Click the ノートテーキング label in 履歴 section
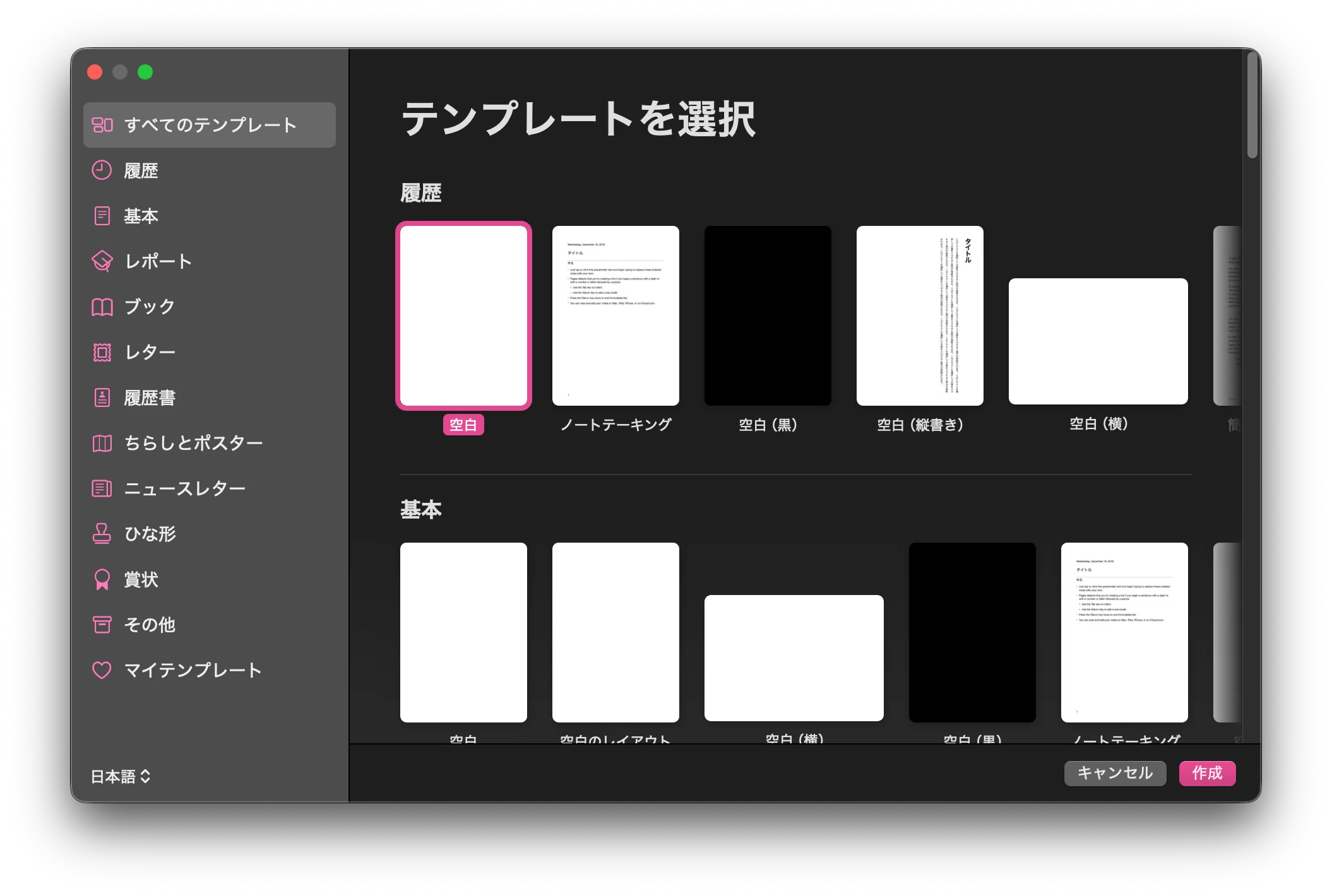The width and height of the screenshot is (1332, 896). (615, 425)
